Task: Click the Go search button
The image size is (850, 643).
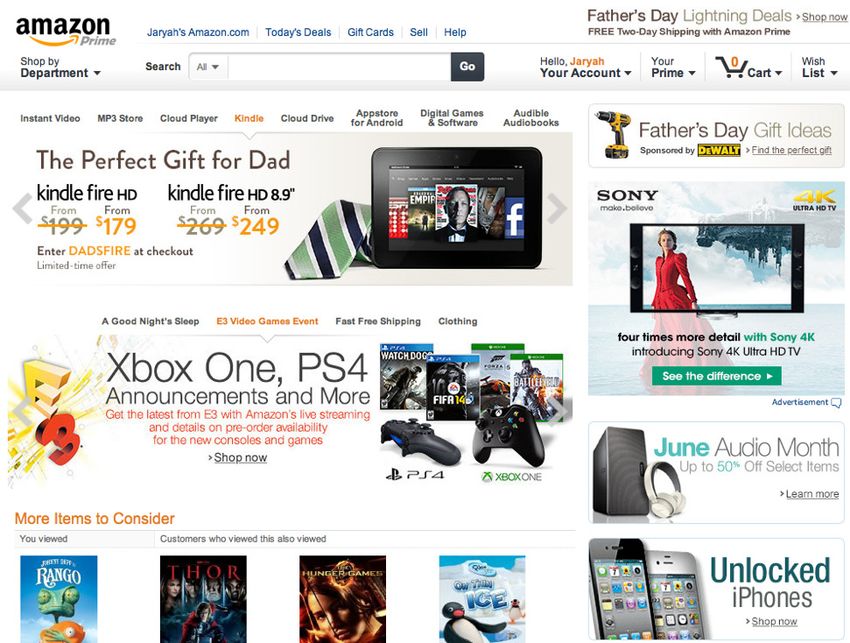Action: [x=467, y=67]
